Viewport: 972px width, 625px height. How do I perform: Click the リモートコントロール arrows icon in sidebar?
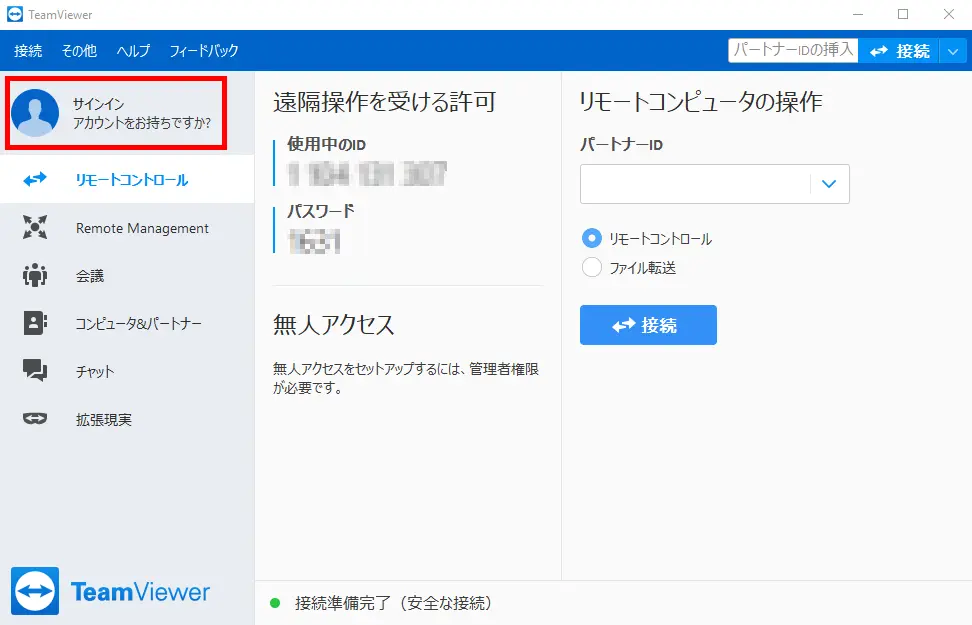point(35,179)
